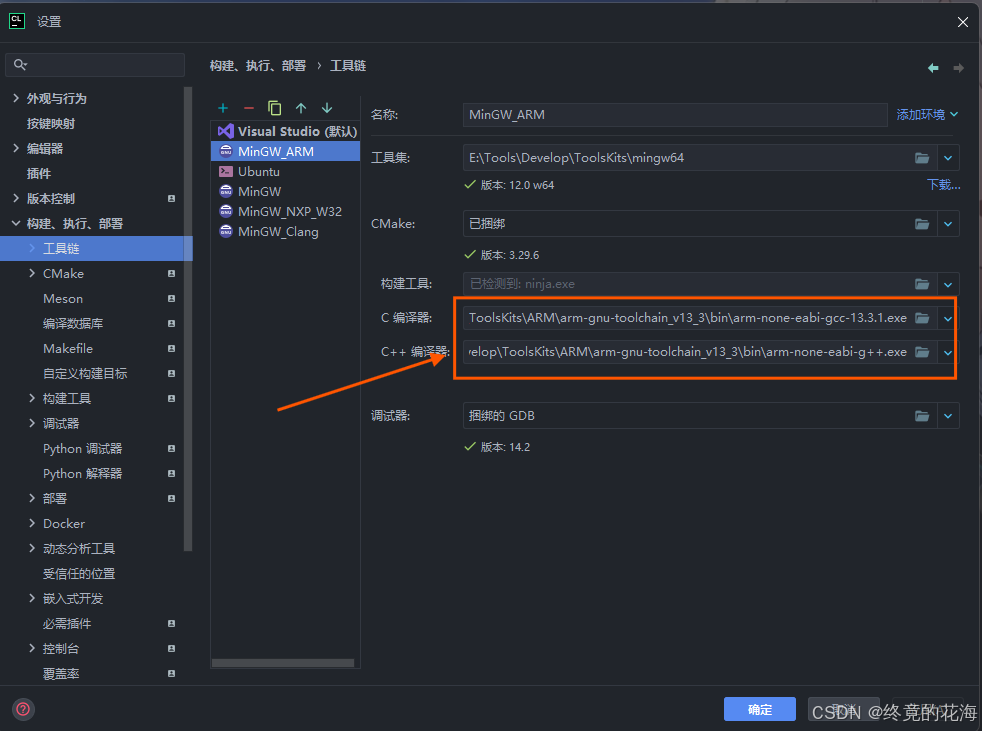Remove the selected toolchain with the minus icon
The image size is (982, 731).
pos(249,108)
